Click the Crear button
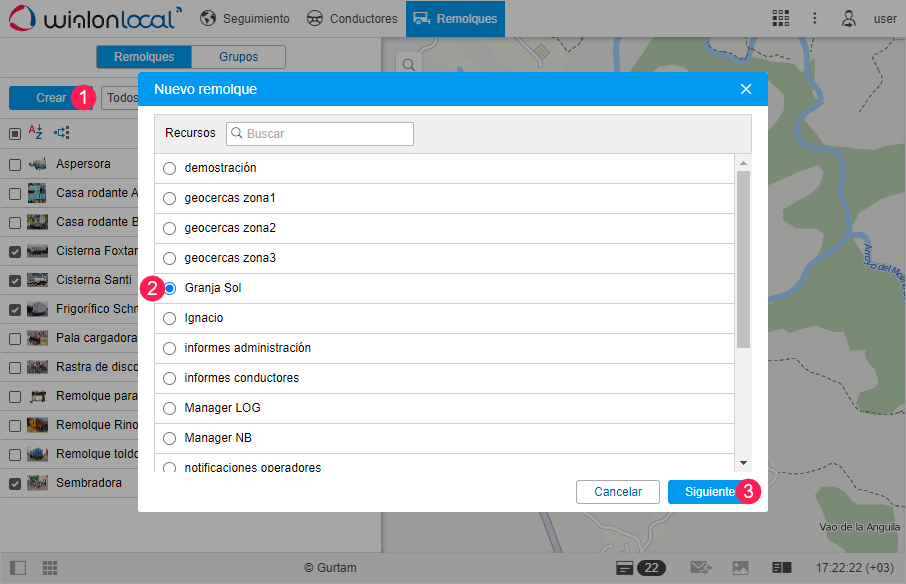The width and height of the screenshot is (906, 584). [x=51, y=98]
